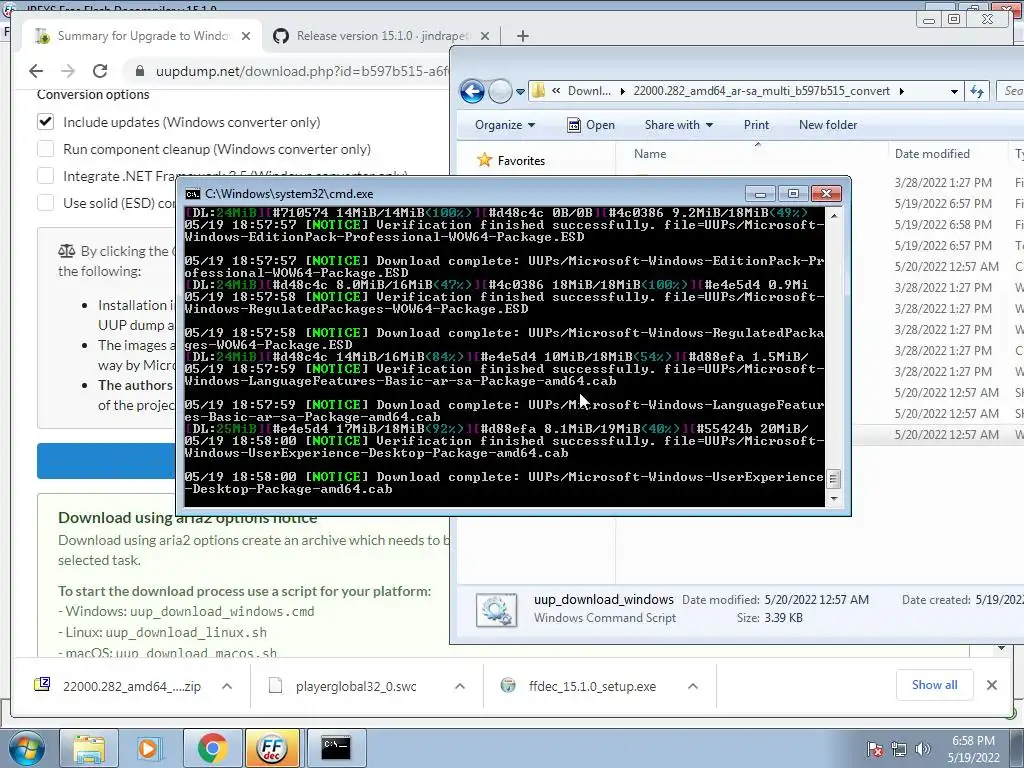
Task: Click Chrome page scrollbar down arrow
Action: point(1001,648)
